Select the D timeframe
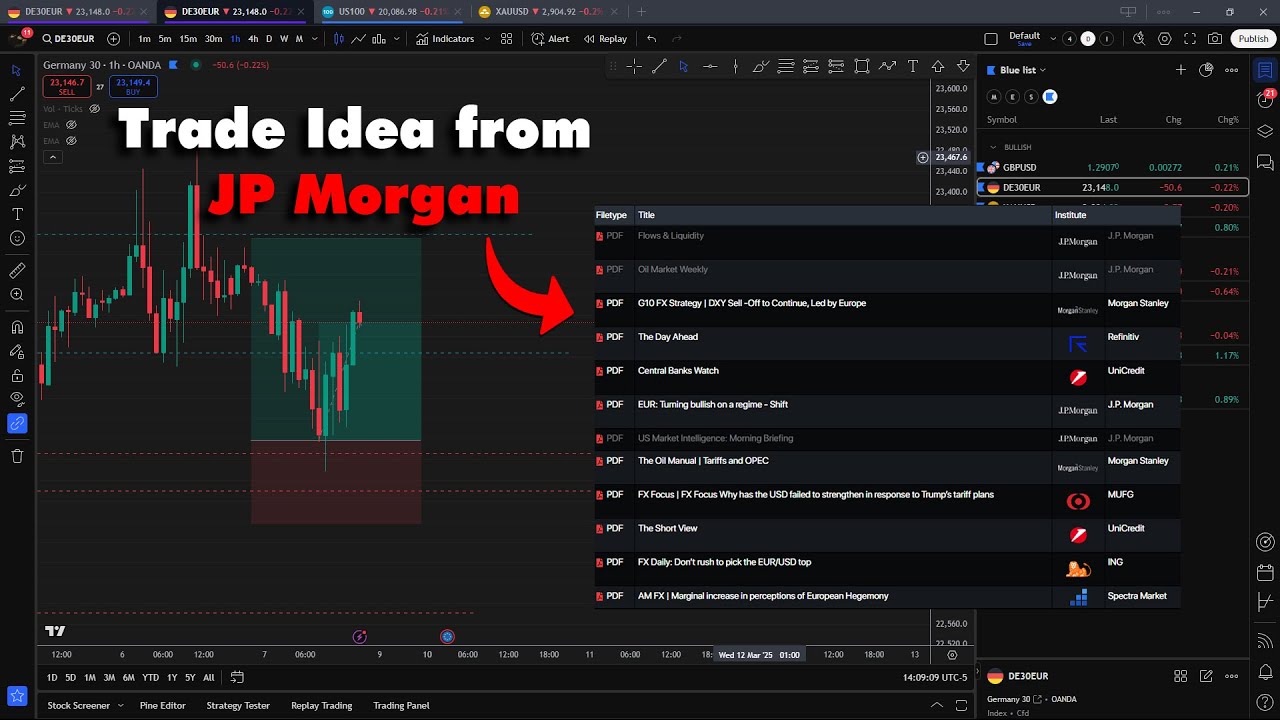Viewport: 1280px width, 720px height. click(x=269, y=39)
